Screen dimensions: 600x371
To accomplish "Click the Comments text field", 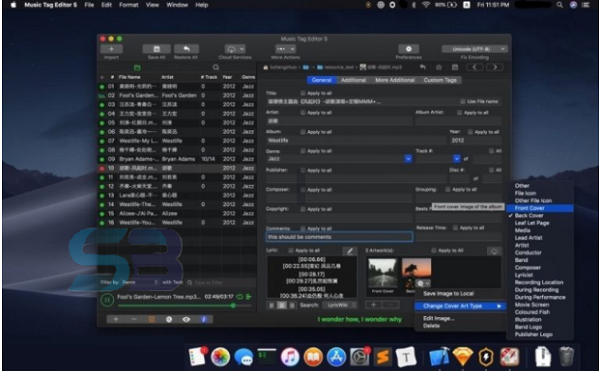I will tap(339, 237).
